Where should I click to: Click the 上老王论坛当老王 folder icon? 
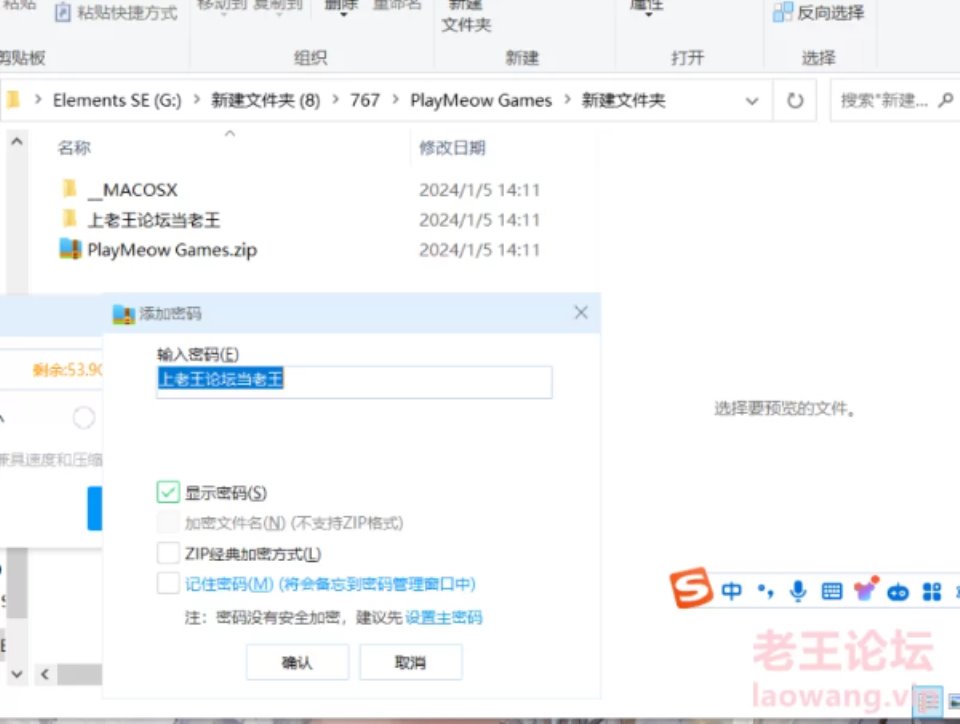pos(70,218)
